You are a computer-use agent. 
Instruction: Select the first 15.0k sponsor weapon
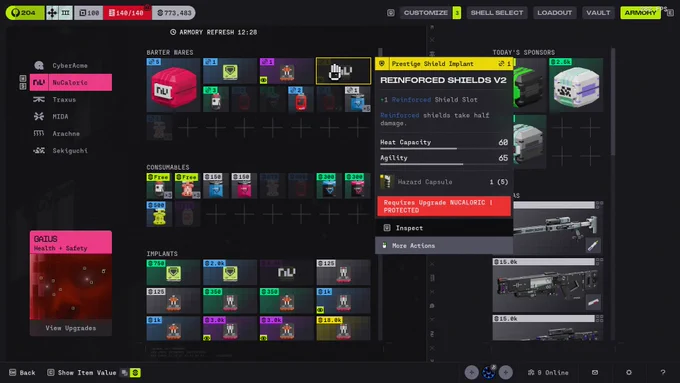coord(548,285)
